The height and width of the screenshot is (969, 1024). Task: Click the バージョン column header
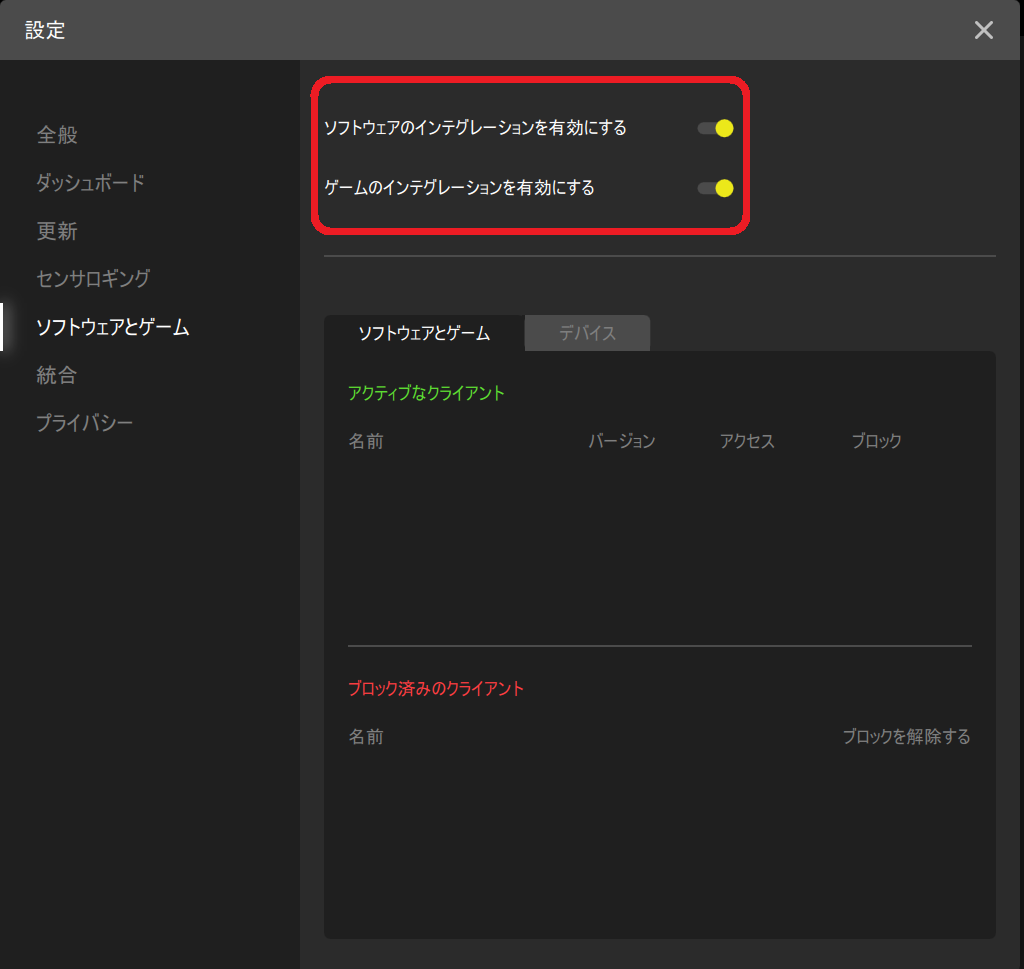coord(623,441)
